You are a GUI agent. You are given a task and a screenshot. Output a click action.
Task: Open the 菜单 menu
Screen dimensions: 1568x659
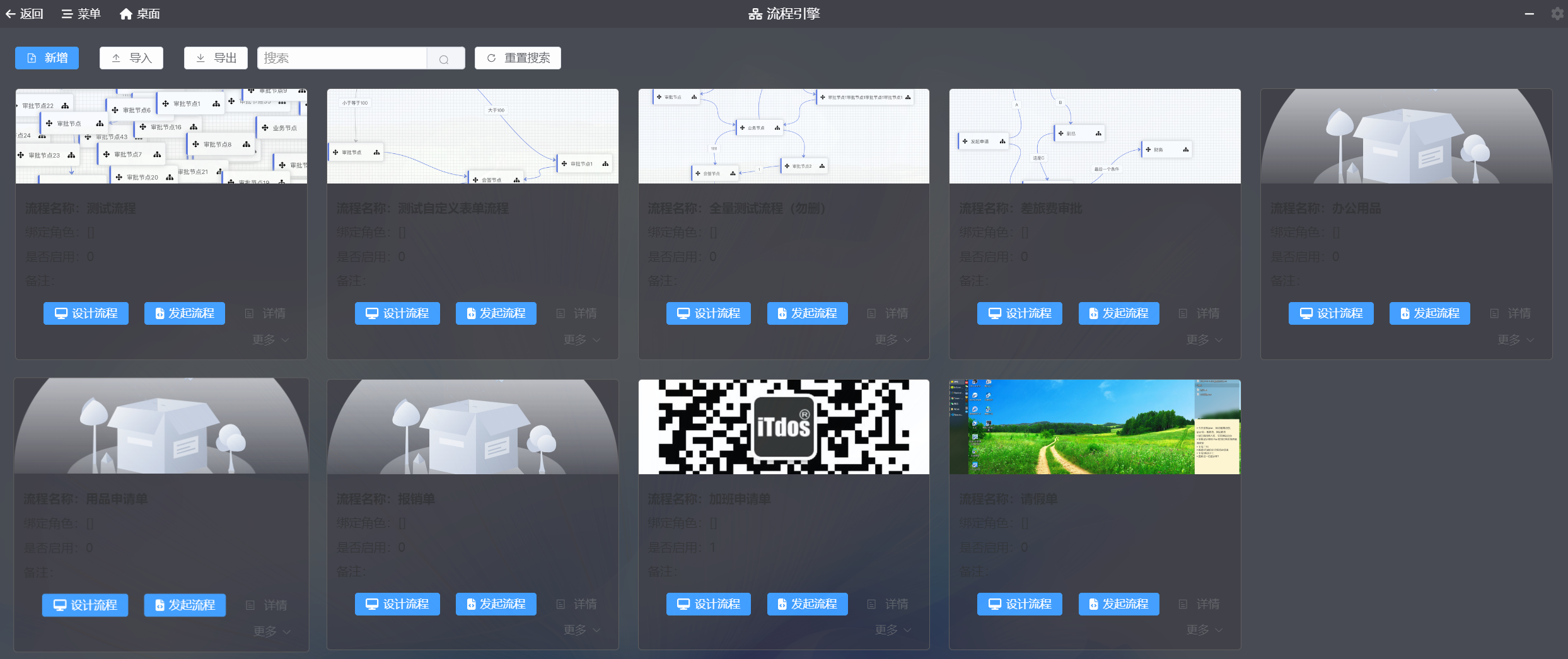81,14
